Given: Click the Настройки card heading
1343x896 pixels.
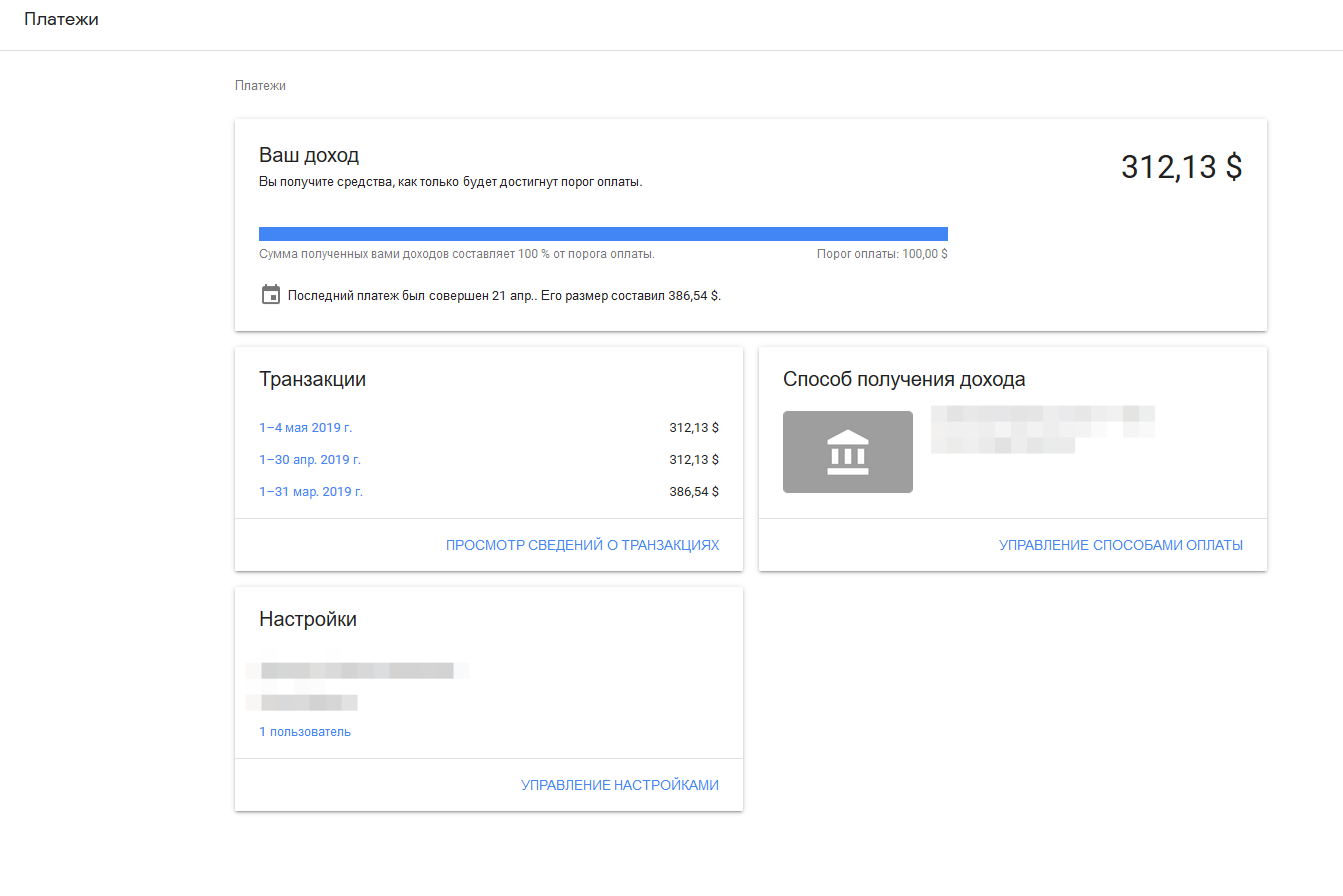Looking at the screenshot, I should (308, 619).
